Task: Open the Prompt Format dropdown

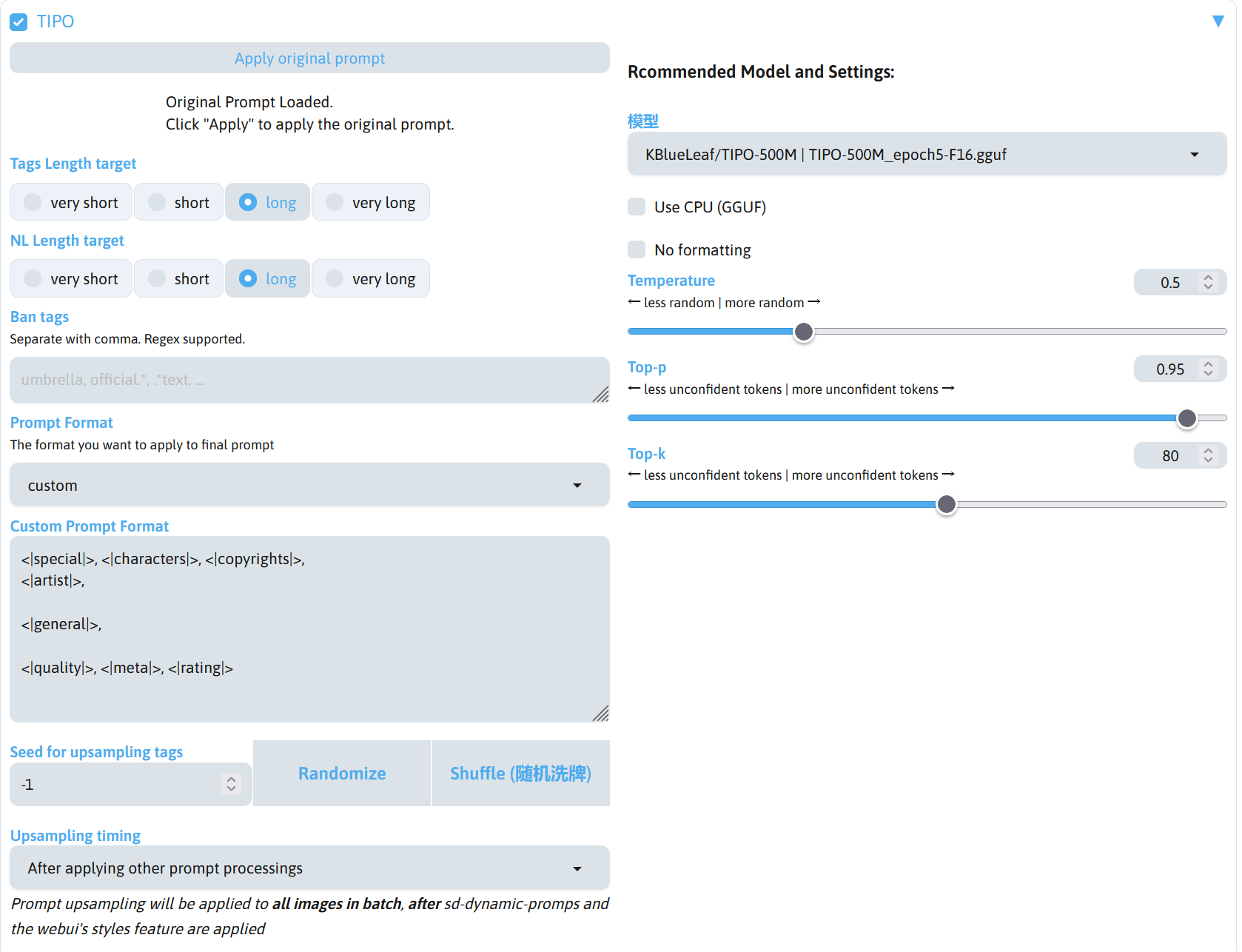Action: point(309,486)
